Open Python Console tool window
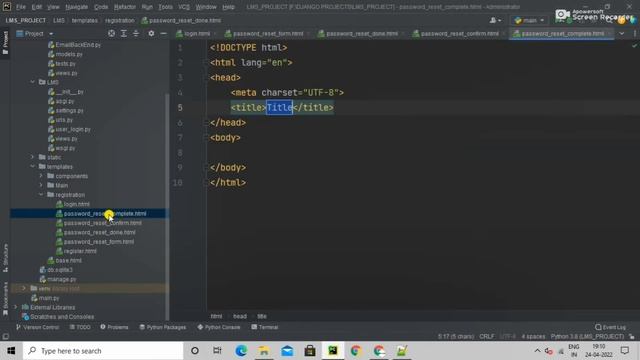 click(219, 327)
